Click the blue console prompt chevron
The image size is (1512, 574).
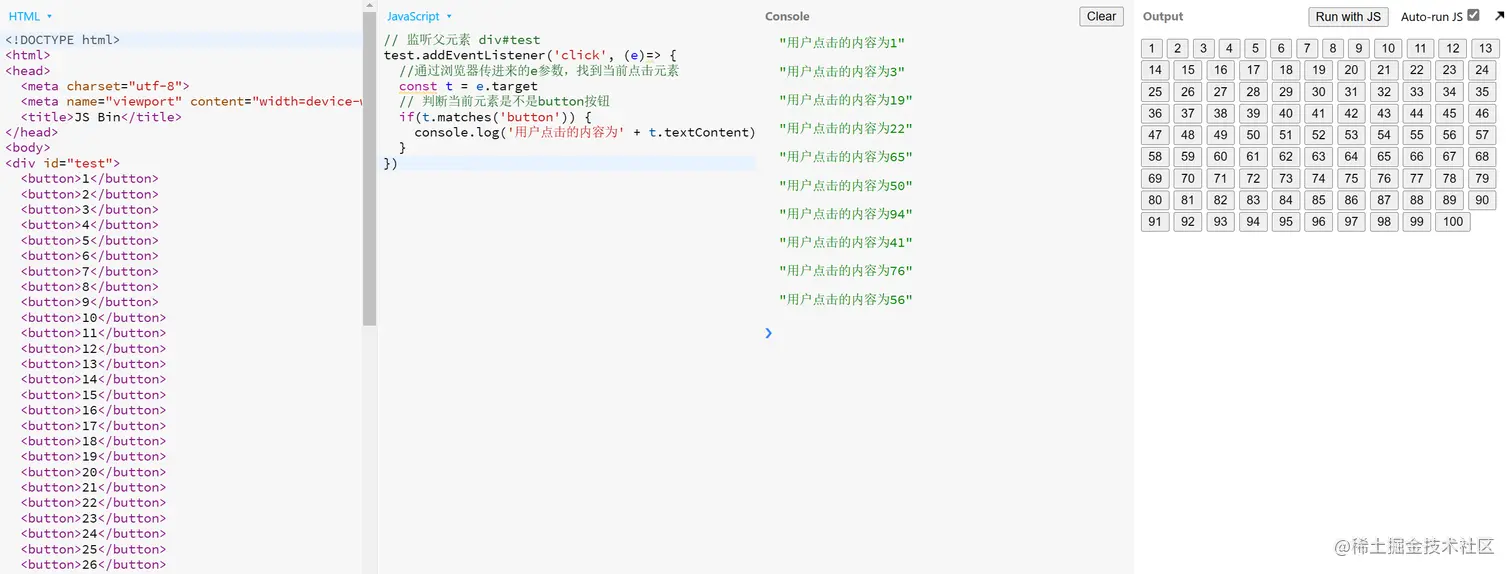(768, 333)
